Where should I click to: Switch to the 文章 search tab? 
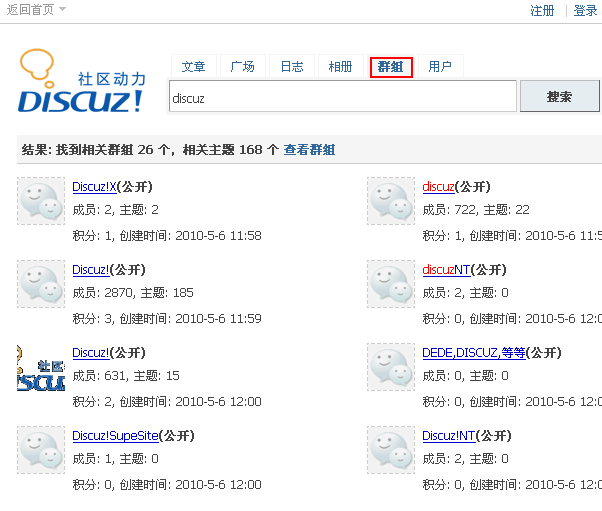(193, 67)
